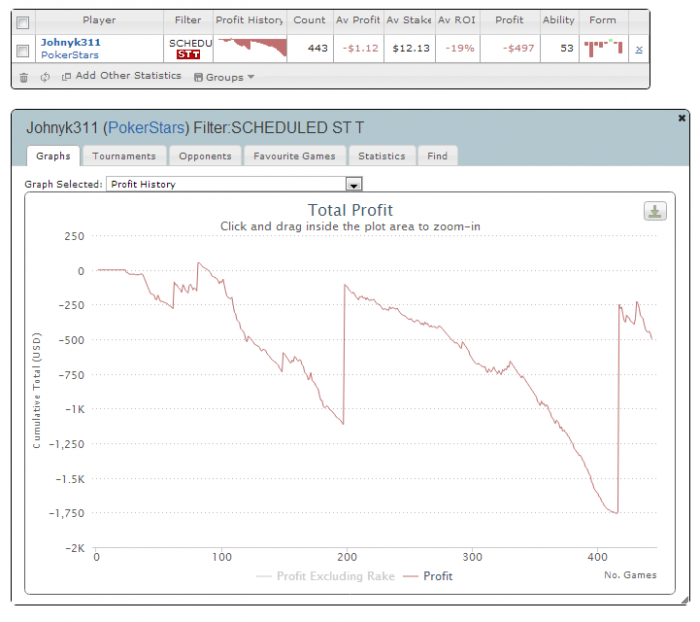Click the panel resize grip corner
This screenshot has height=622, width=700.
pyautogui.click(x=685, y=601)
